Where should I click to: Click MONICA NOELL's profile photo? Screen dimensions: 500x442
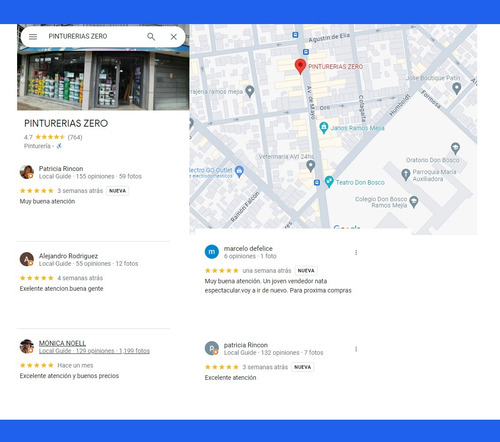(27, 346)
